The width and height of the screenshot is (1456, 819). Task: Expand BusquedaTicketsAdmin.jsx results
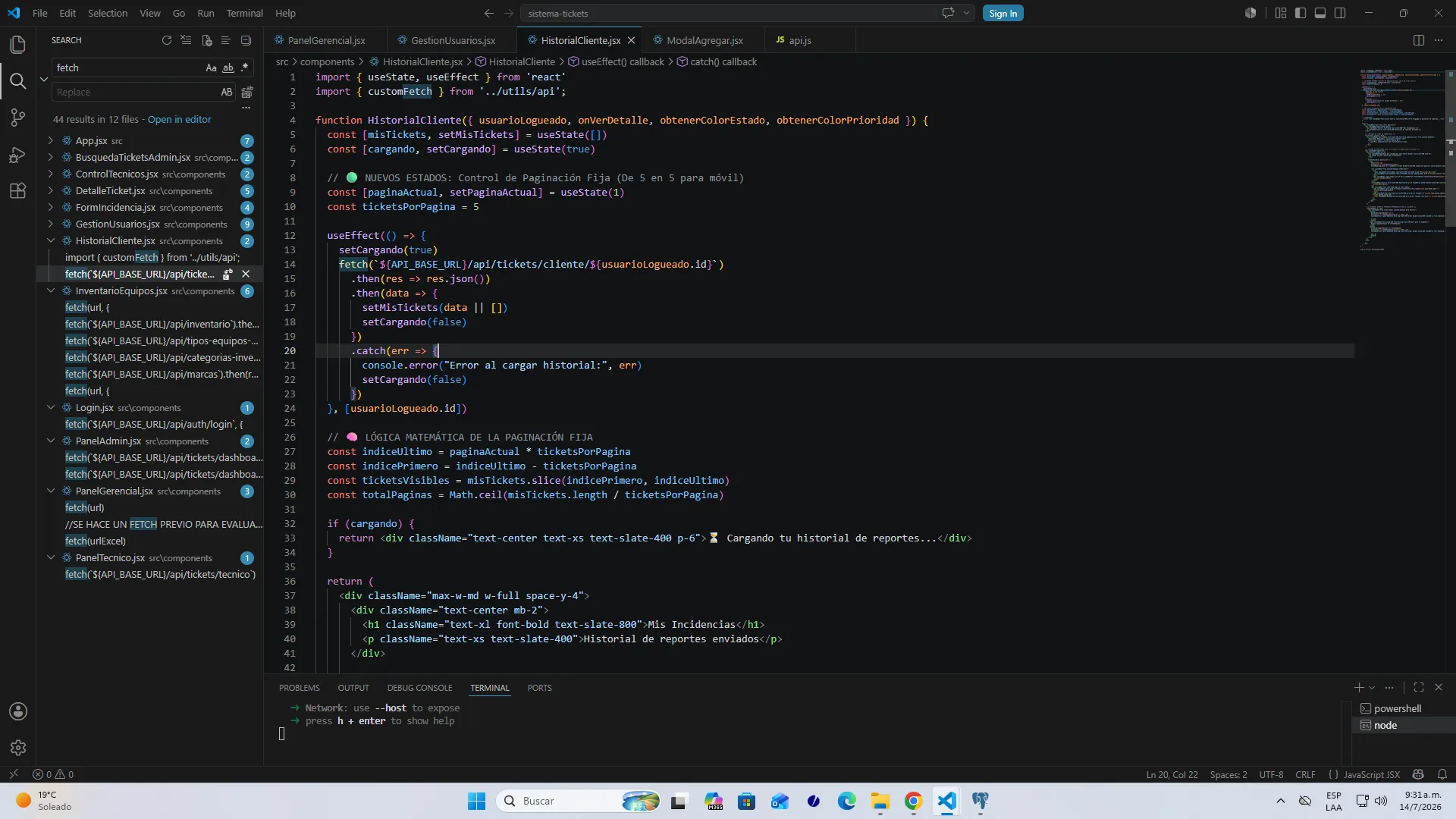click(x=51, y=157)
